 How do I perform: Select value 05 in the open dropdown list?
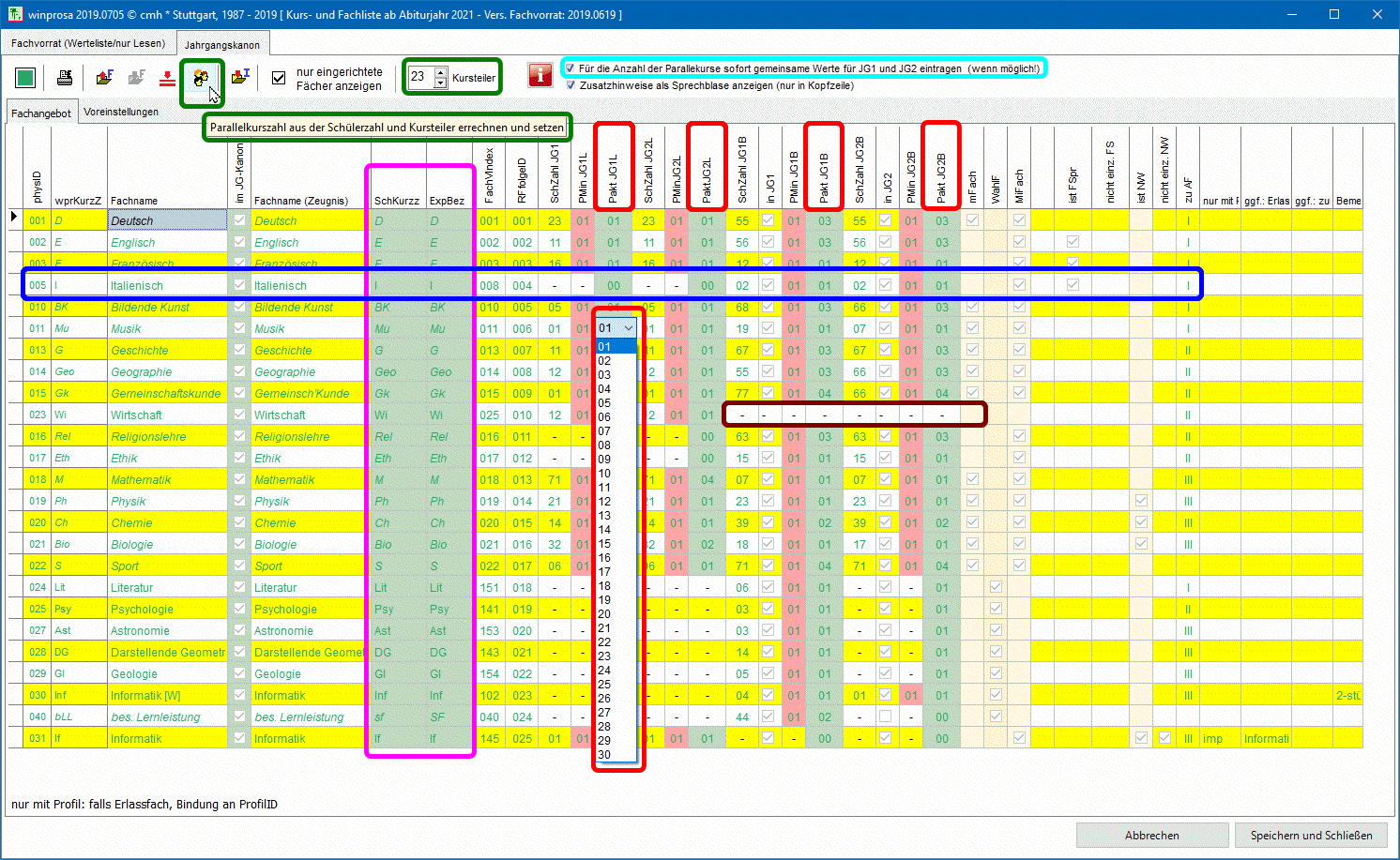(605, 403)
